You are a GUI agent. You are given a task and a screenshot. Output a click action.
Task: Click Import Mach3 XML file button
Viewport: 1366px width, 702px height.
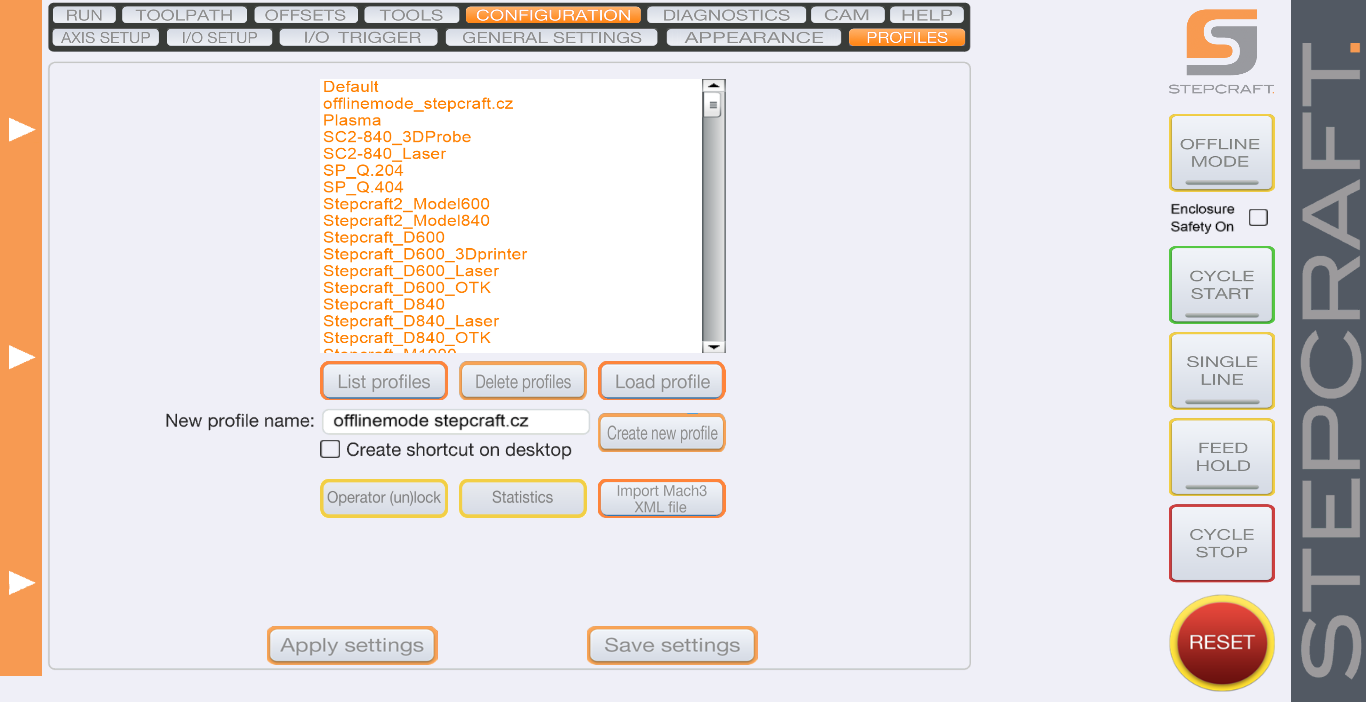pos(661,498)
